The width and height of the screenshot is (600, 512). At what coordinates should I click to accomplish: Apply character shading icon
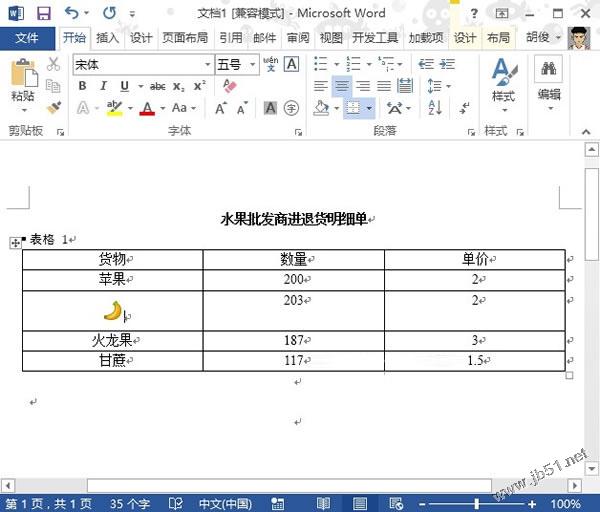point(270,108)
